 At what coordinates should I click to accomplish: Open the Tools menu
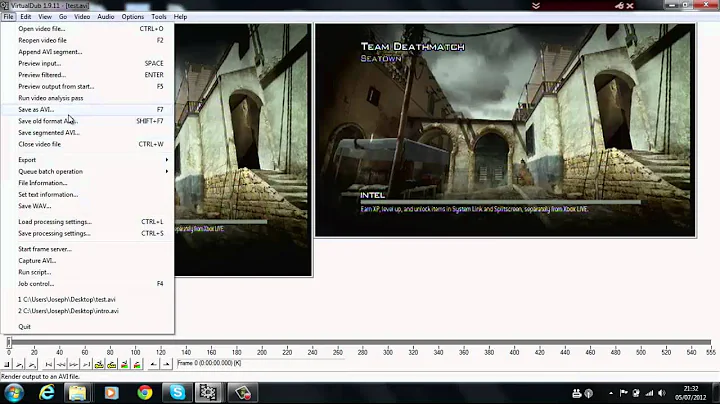(159, 17)
